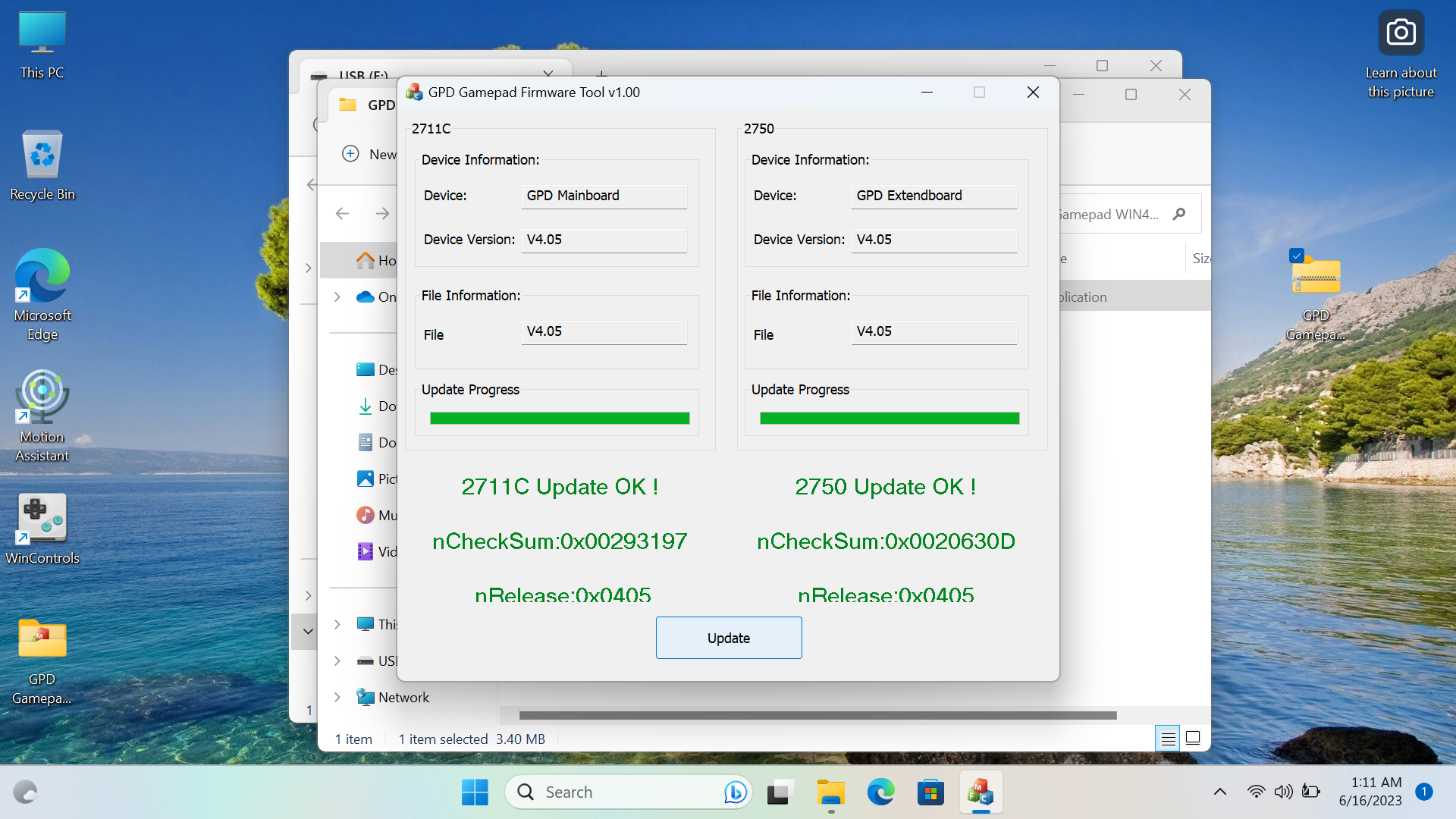Uncheck the selected GPD Gamepad desktop folder
Screen dimensions: 1456x819
[1298, 256]
